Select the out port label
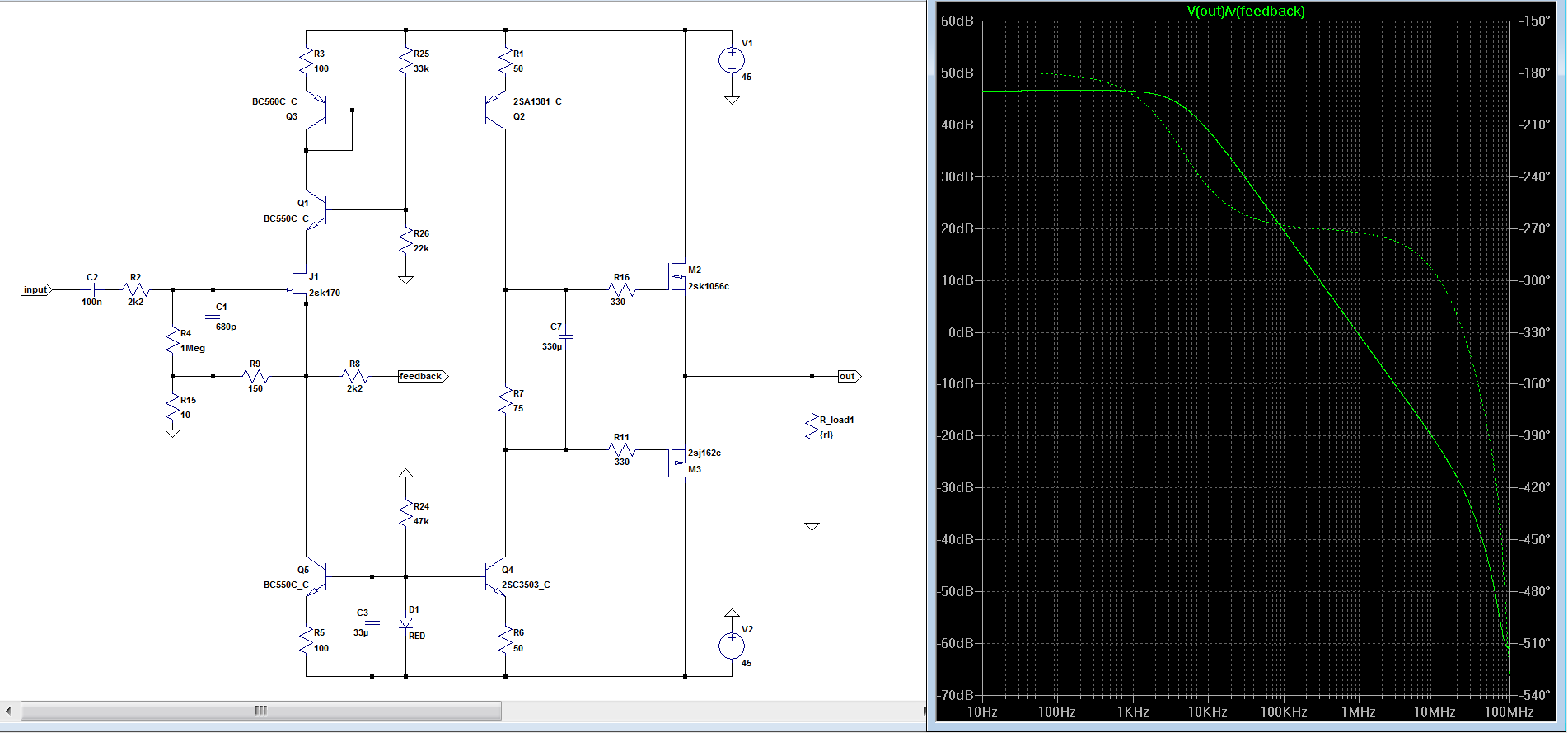The image size is (1568, 733). (x=849, y=376)
